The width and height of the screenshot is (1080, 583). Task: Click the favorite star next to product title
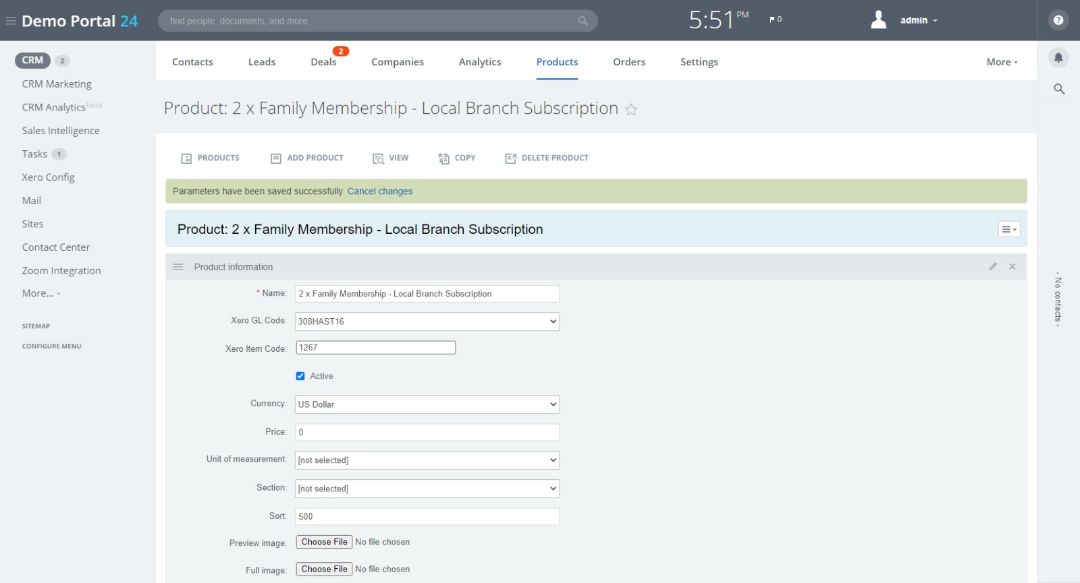631,110
